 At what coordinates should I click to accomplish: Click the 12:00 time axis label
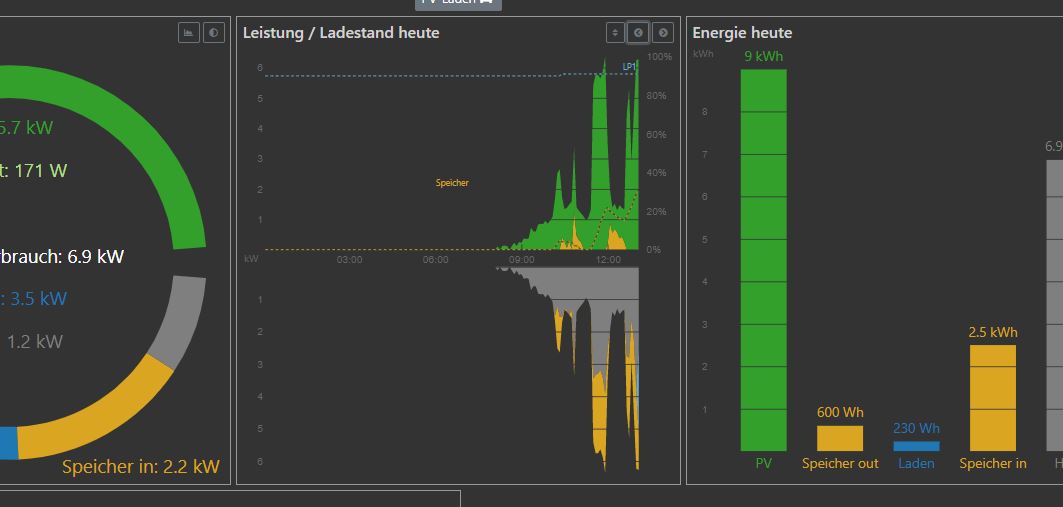608,260
